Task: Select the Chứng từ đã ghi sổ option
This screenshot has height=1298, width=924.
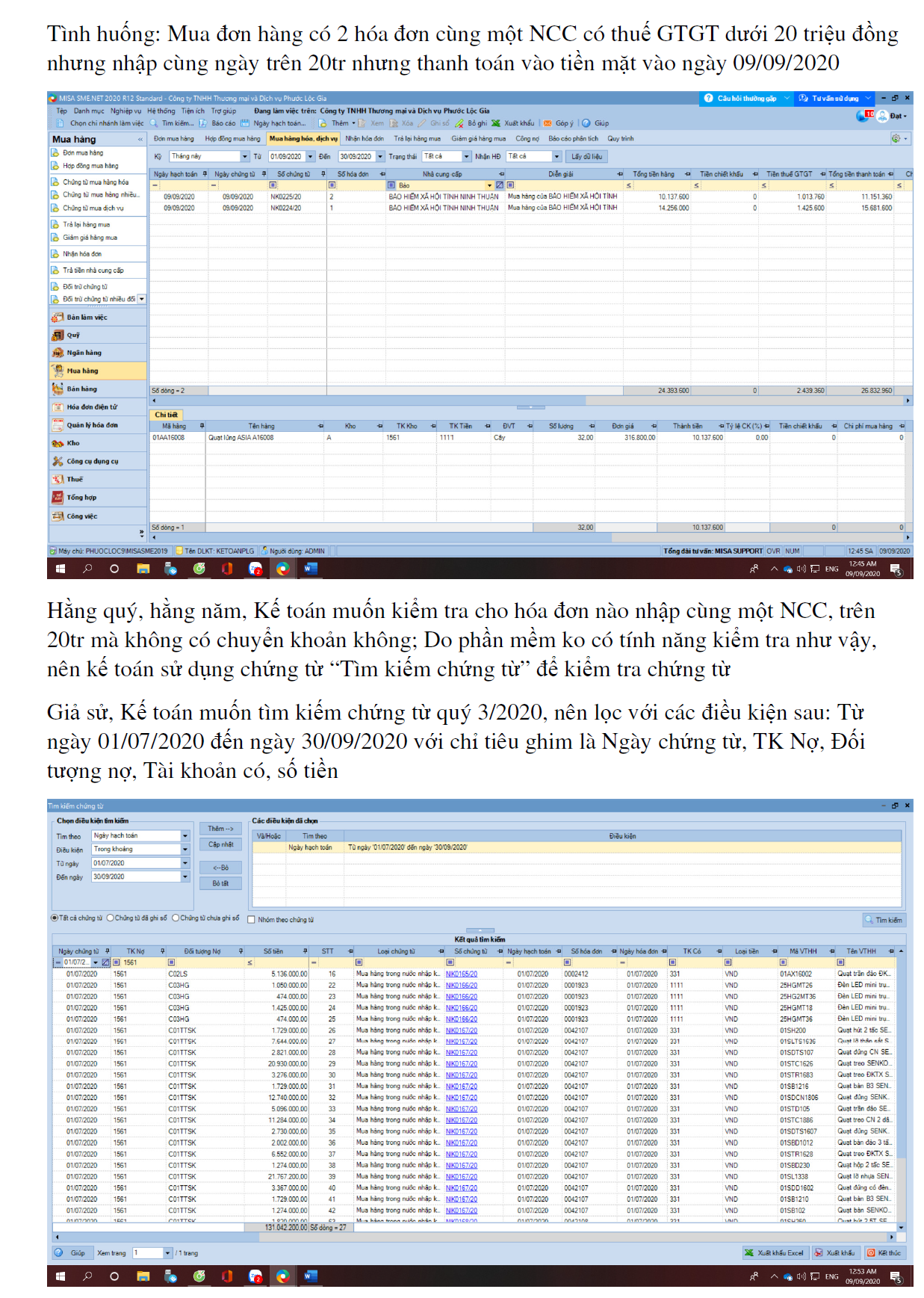Action: click(110, 918)
